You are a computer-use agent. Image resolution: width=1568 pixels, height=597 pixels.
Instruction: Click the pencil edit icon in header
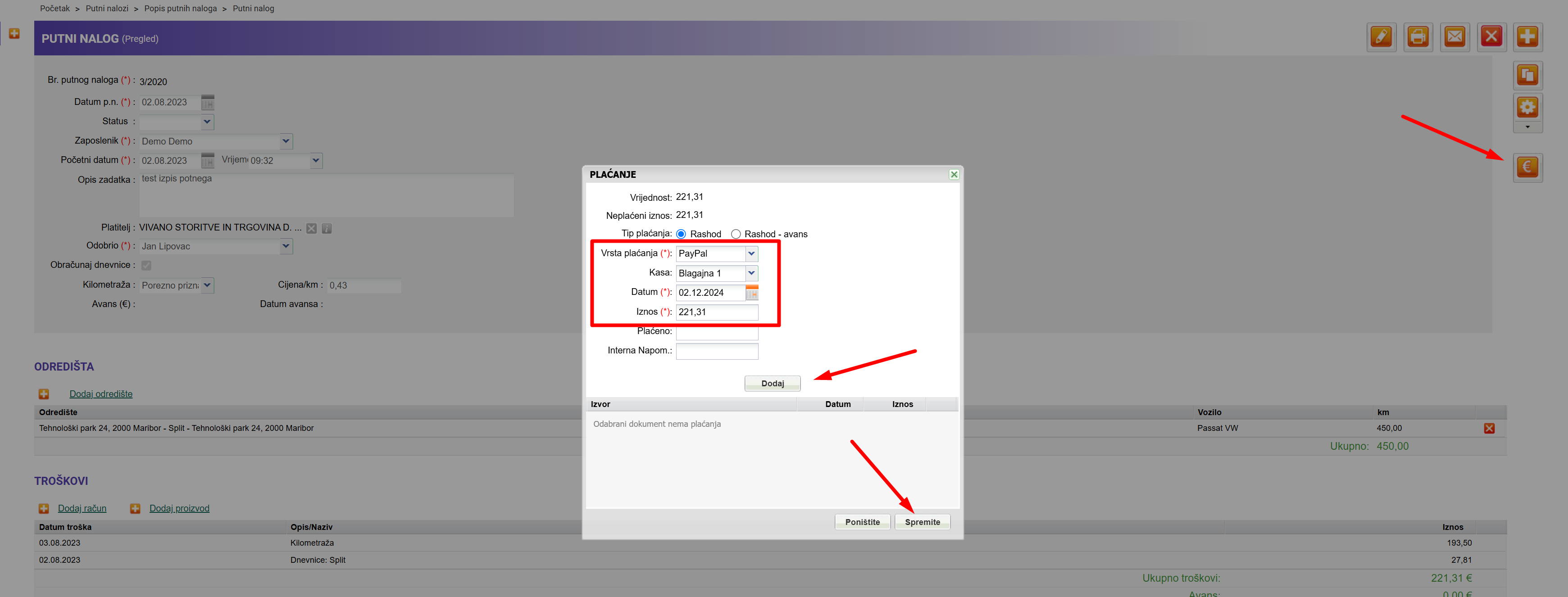(1381, 37)
